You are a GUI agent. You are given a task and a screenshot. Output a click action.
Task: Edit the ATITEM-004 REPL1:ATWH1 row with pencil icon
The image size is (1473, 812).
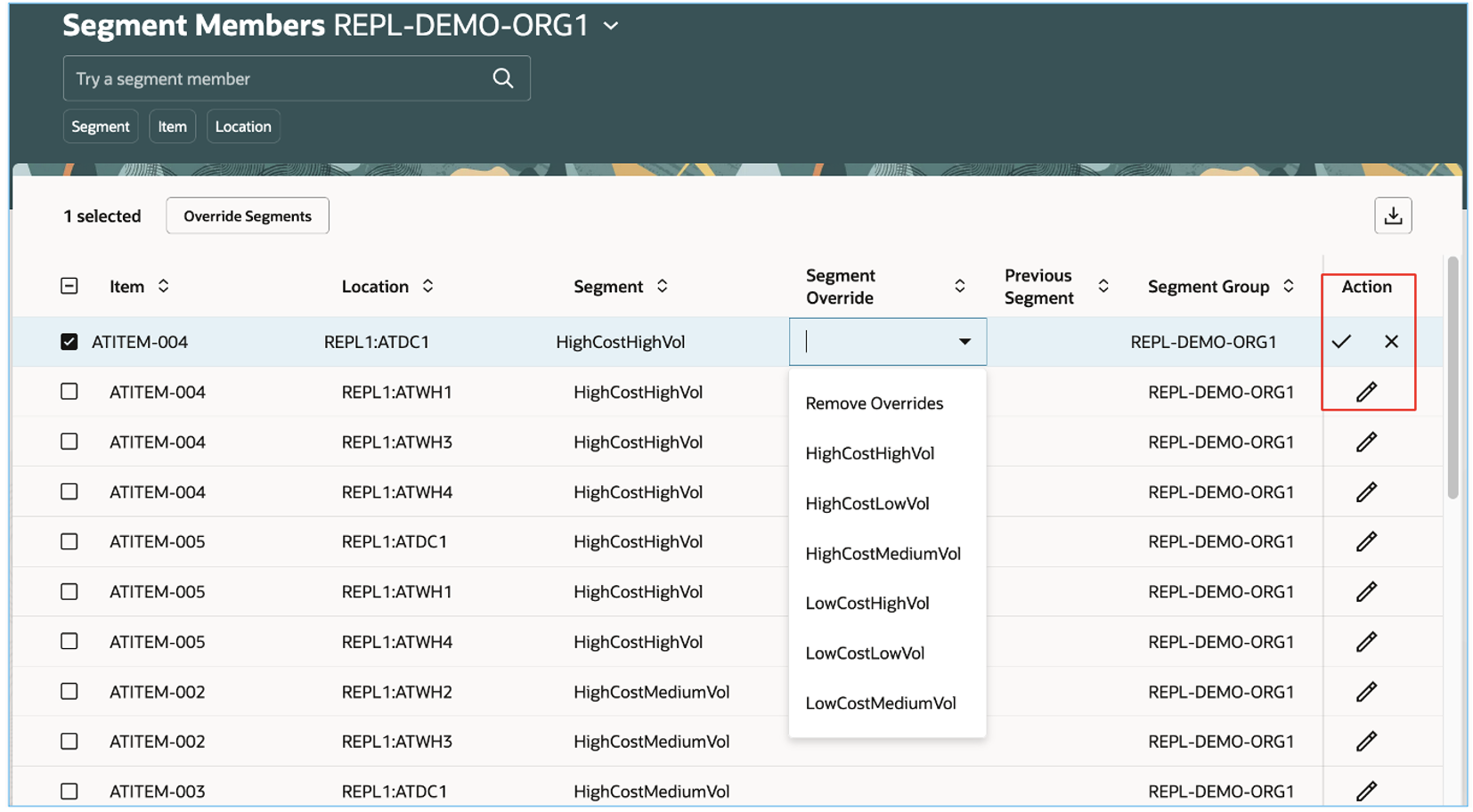tap(1369, 391)
